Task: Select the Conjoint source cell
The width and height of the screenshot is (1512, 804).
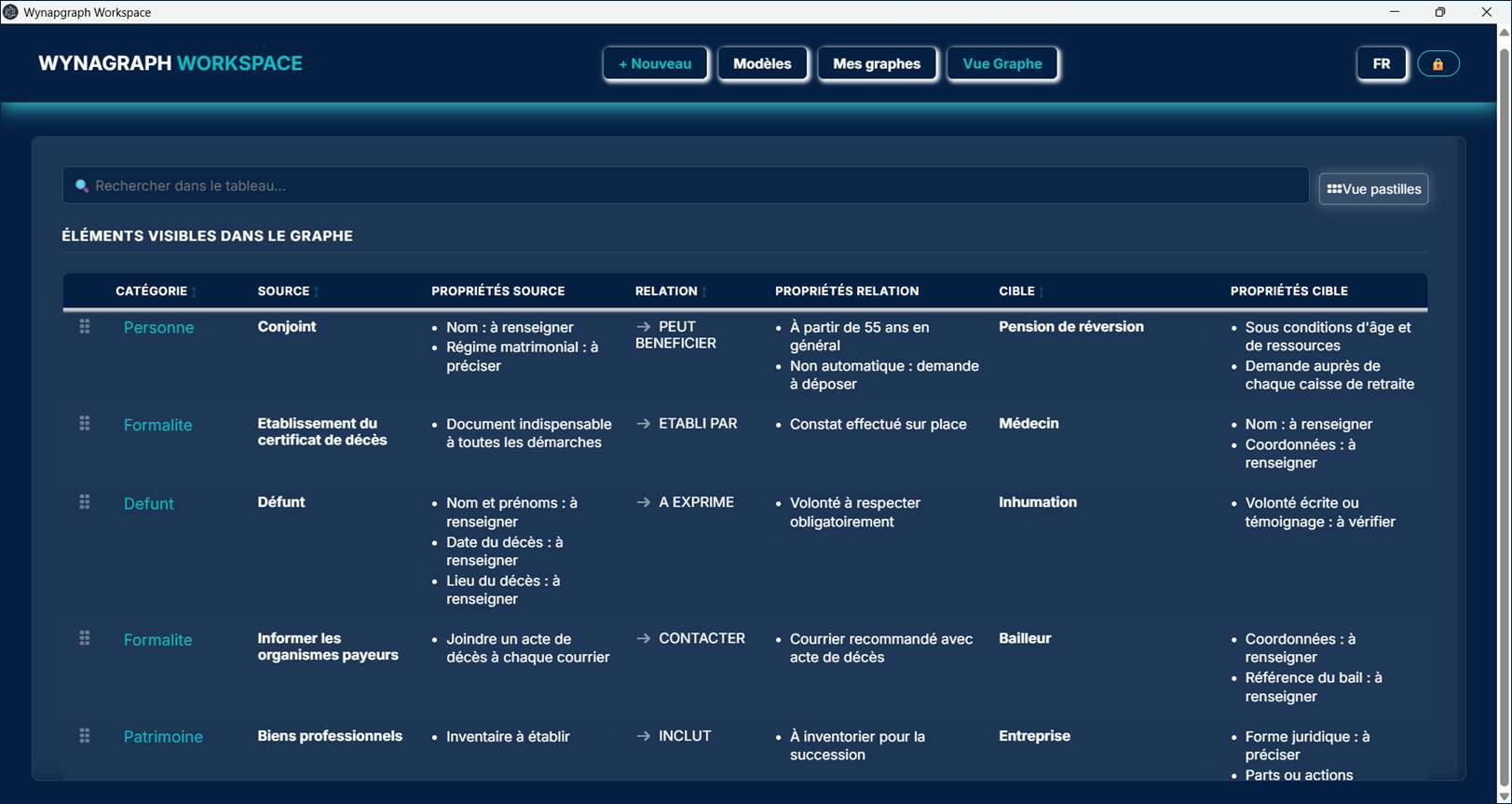Action: click(287, 327)
